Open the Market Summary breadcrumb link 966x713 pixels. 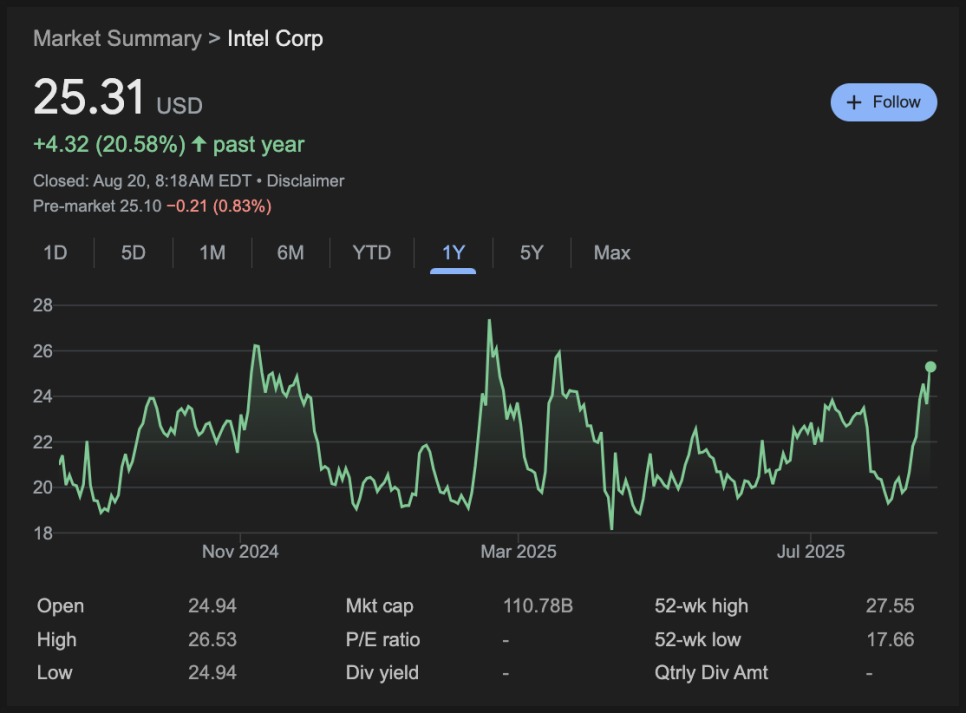click(117, 38)
